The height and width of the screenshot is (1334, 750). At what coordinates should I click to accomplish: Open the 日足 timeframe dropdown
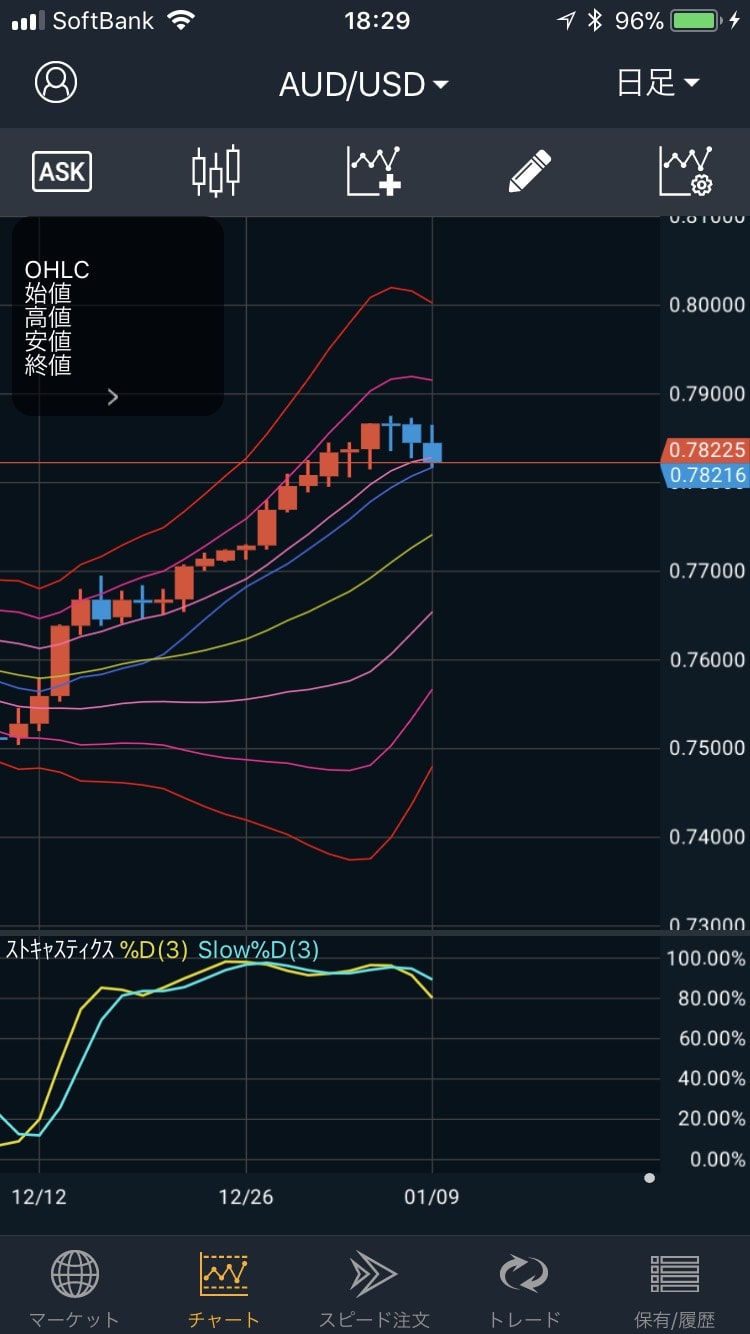pyautogui.click(x=657, y=83)
